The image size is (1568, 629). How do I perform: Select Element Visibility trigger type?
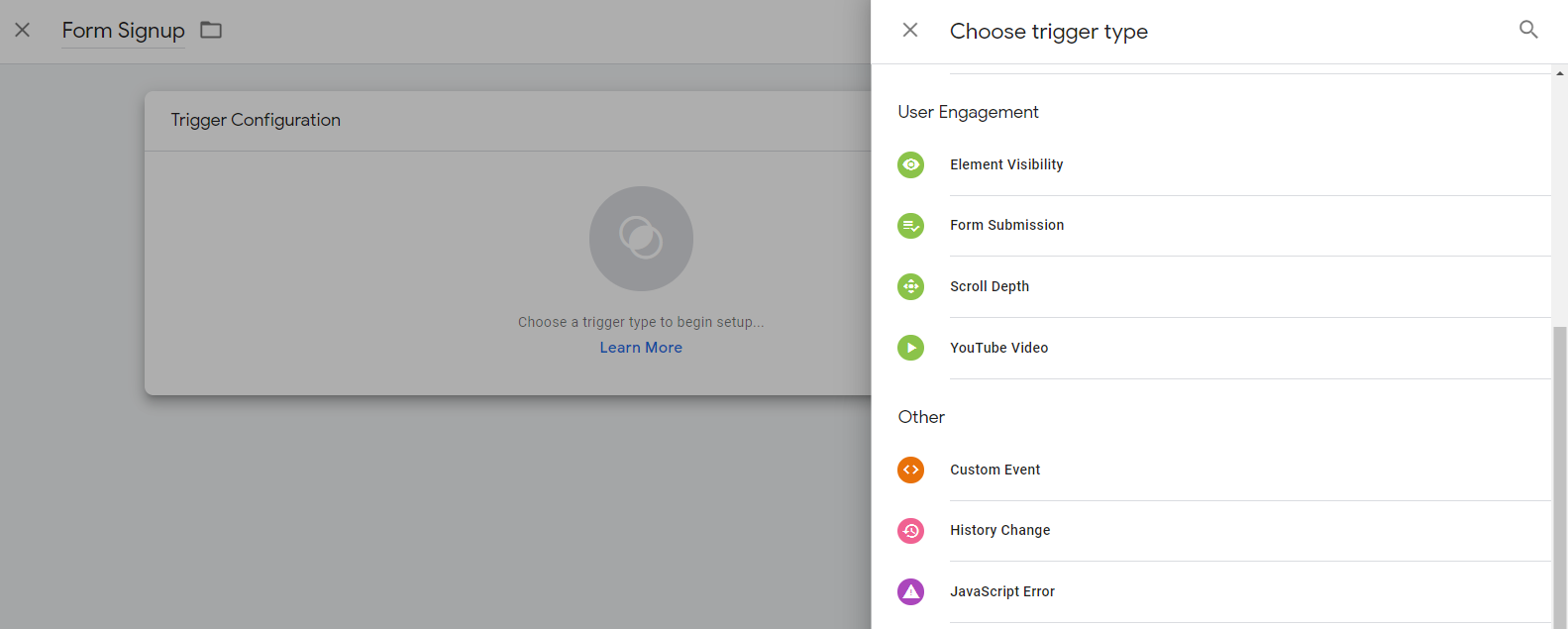(1224, 164)
